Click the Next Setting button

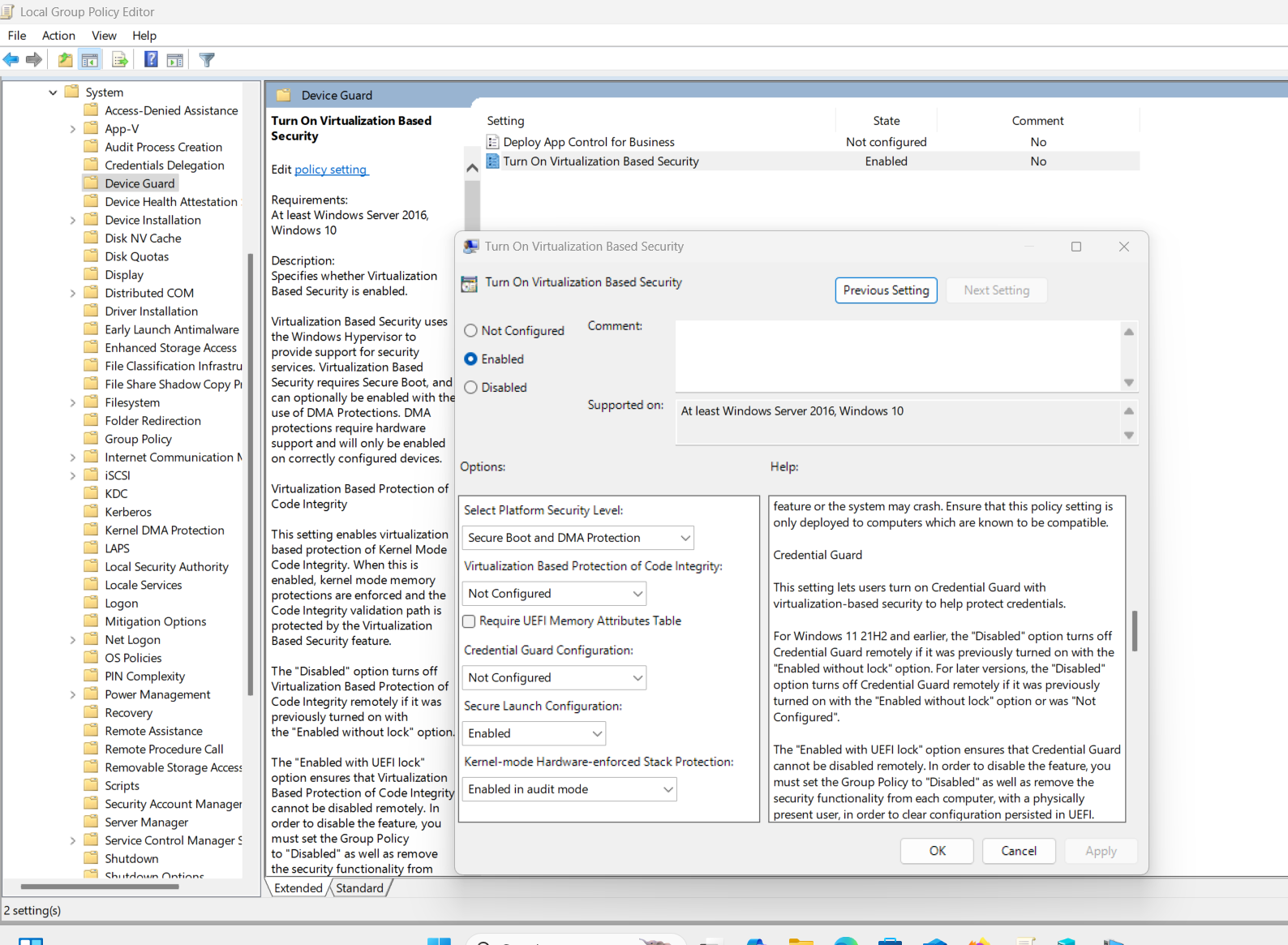click(996, 290)
